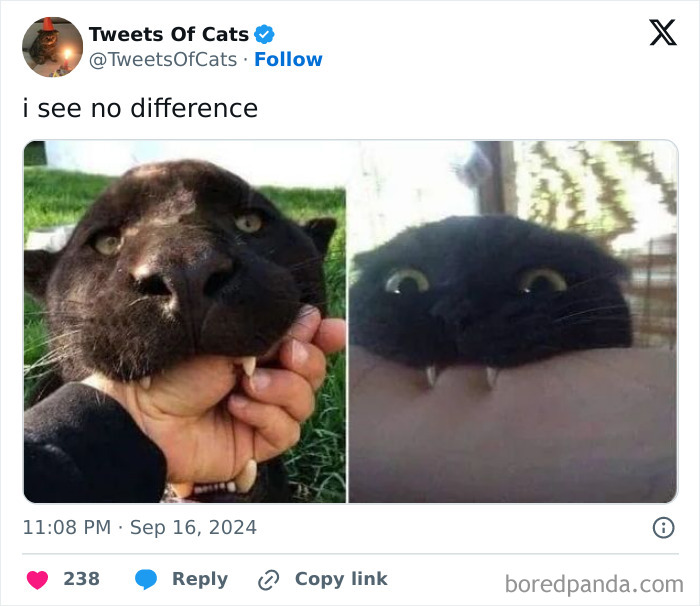Open the black cat photo on right
700x606 pixels.
click(x=513, y=321)
